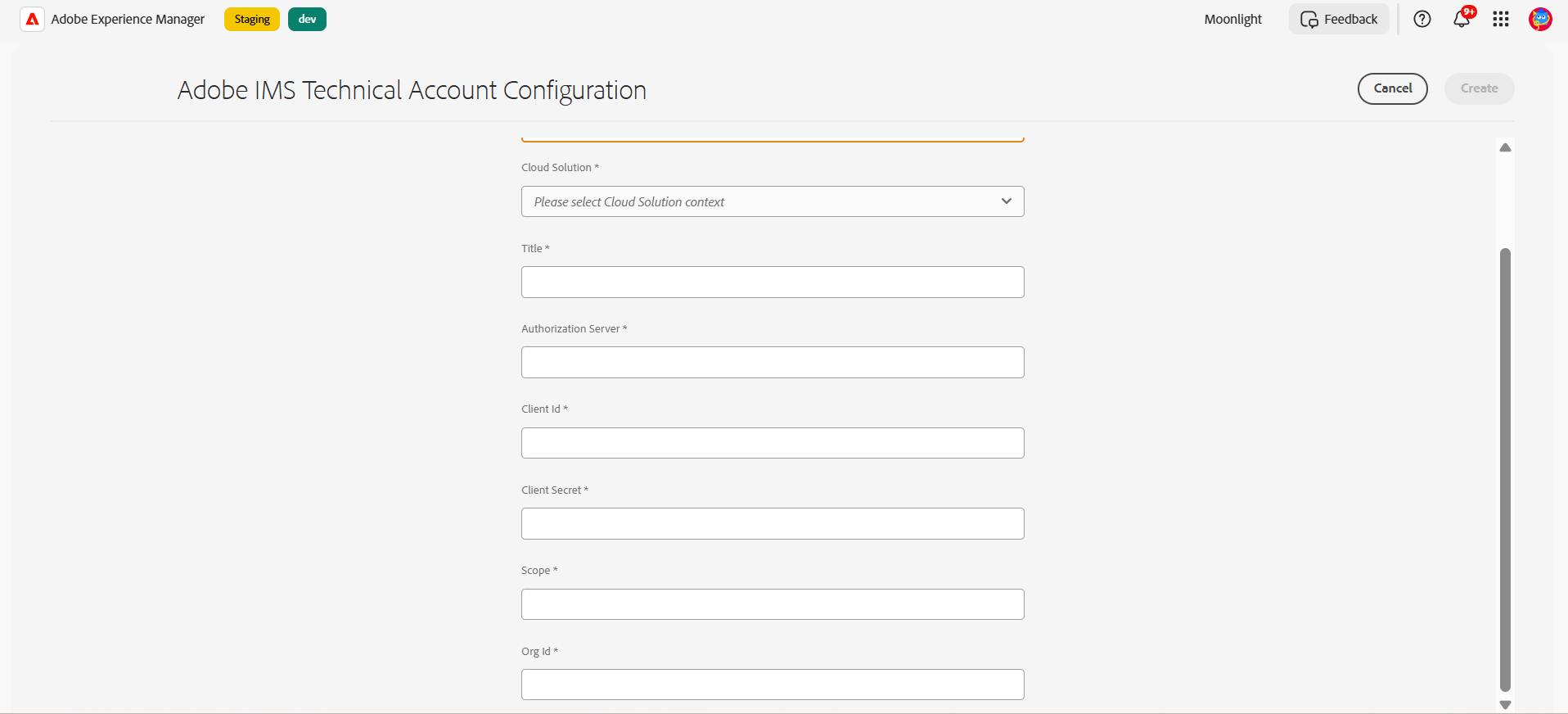Open the Help question mark icon
This screenshot has height=714, width=1568.
click(x=1422, y=20)
